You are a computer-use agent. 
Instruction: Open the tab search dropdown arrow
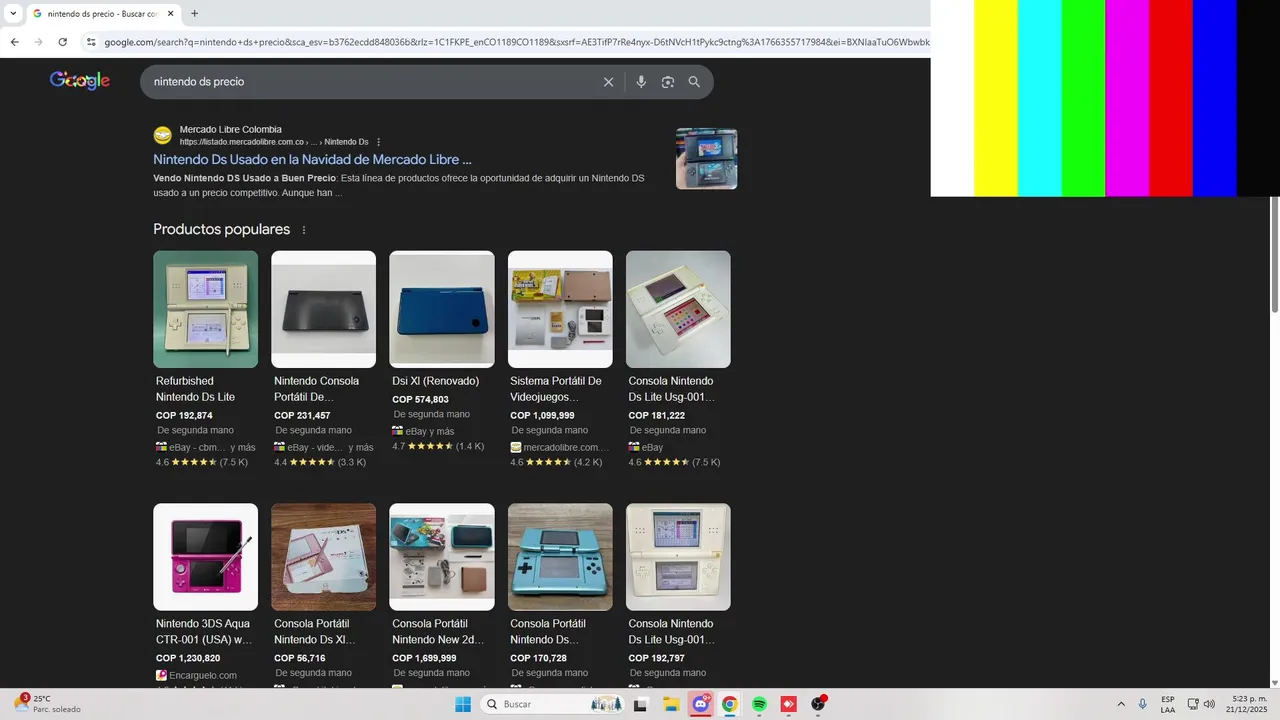point(13,14)
